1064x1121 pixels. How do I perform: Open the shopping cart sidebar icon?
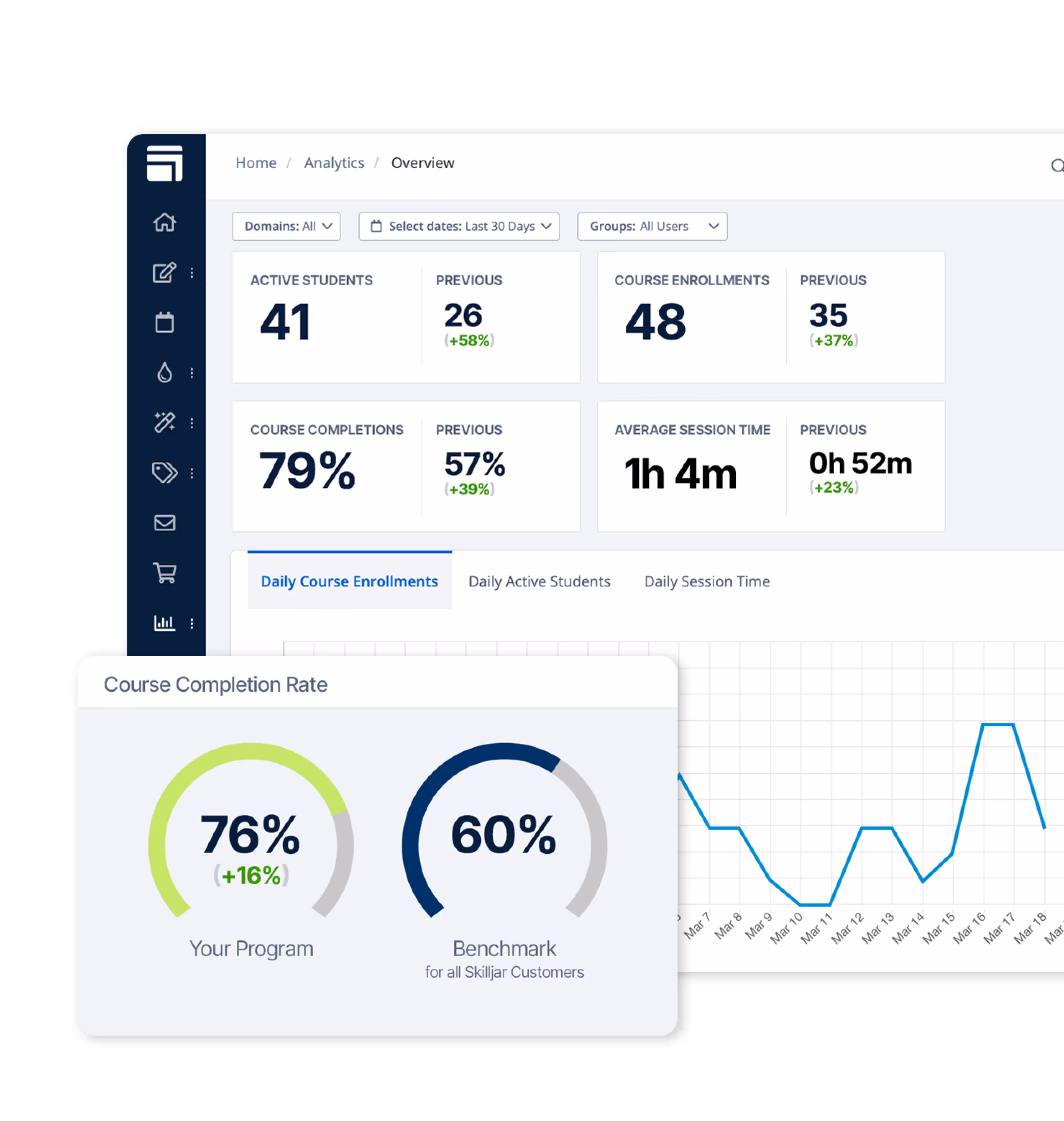(x=164, y=573)
